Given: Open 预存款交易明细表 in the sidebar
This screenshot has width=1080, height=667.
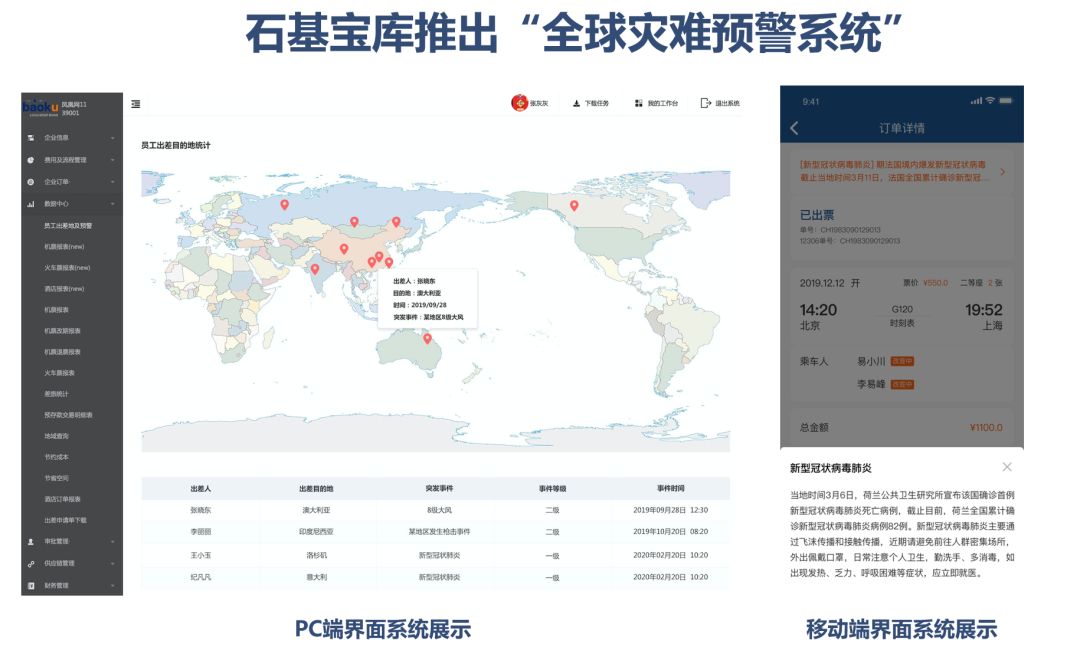Looking at the screenshot, I should pyautogui.click(x=68, y=415).
